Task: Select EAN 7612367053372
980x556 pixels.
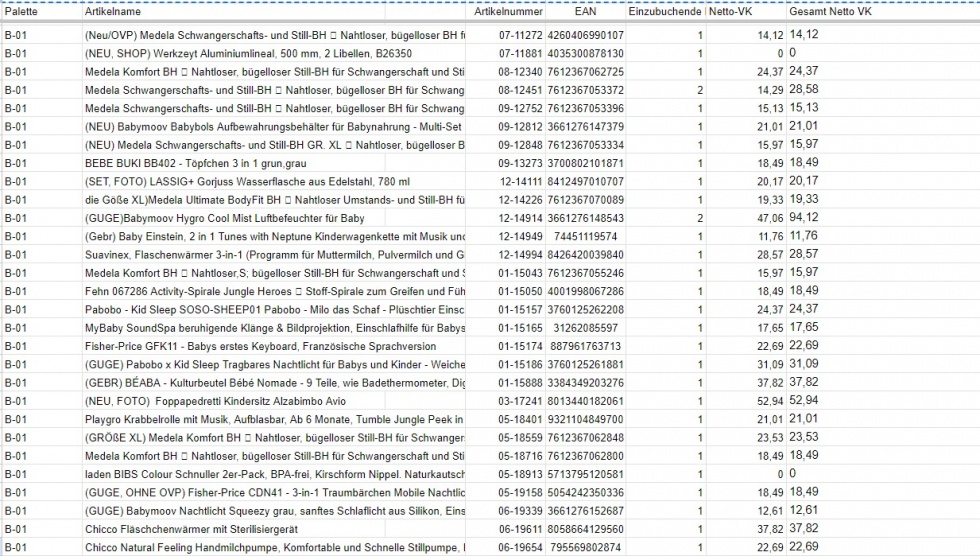Action: [x=585, y=90]
